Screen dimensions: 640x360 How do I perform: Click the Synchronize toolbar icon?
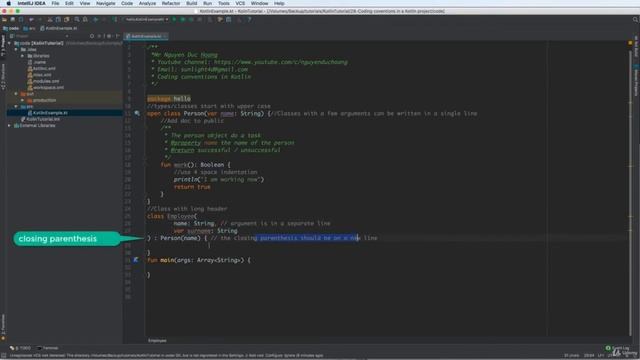pos(21,20)
